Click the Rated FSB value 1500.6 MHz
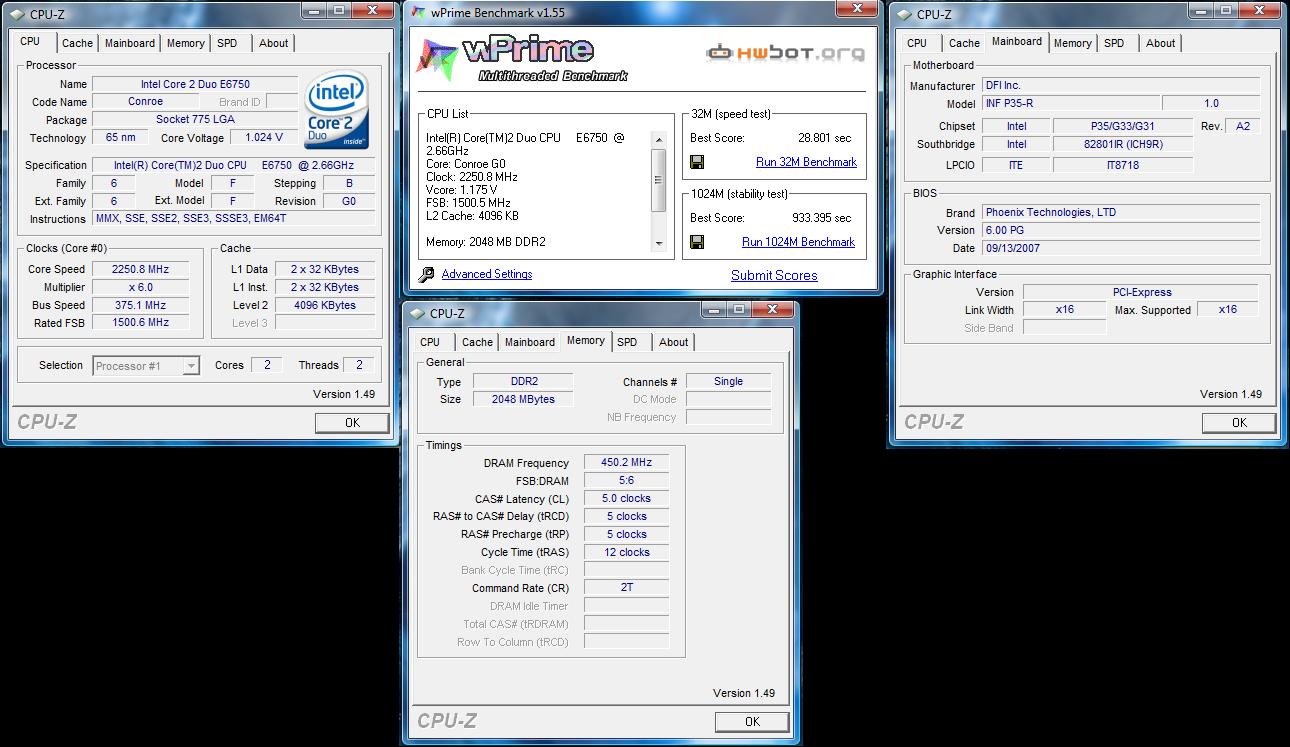Image resolution: width=1290 pixels, height=747 pixels. [x=141, y=323]
